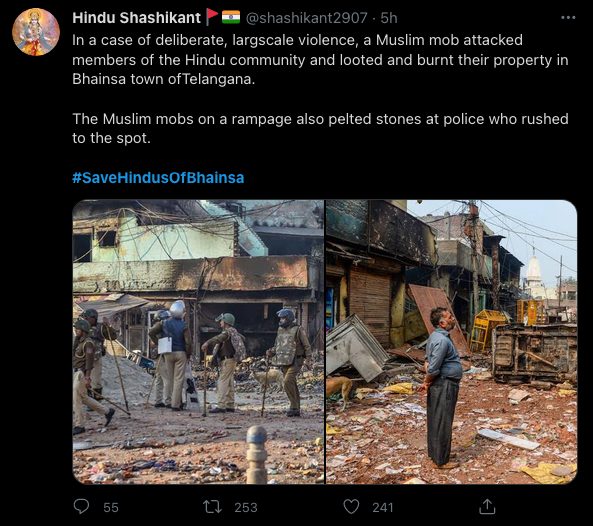The image size is (593, 526).
Task: Open the 5h timestamp permalink
Action: [x=389, y=18]
